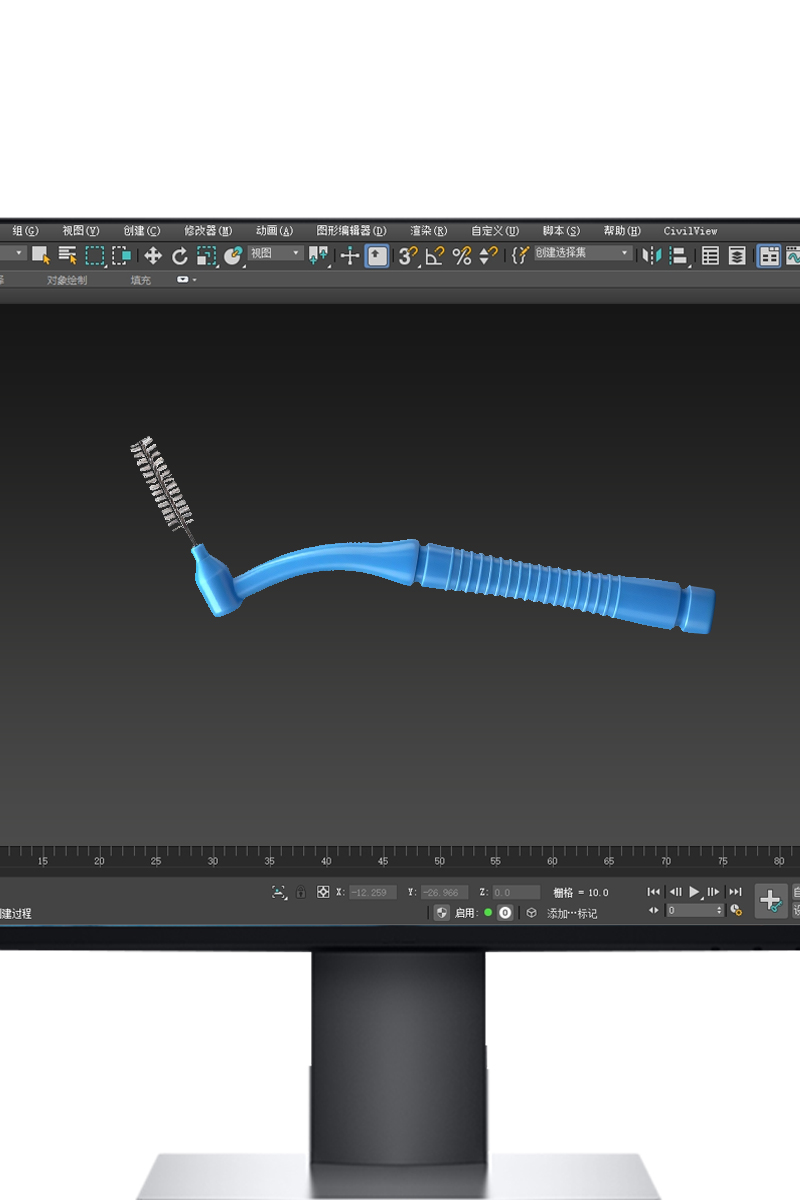Click the 添加…标记 time tag button
The image size is (800, 1200).
[571, 913]
